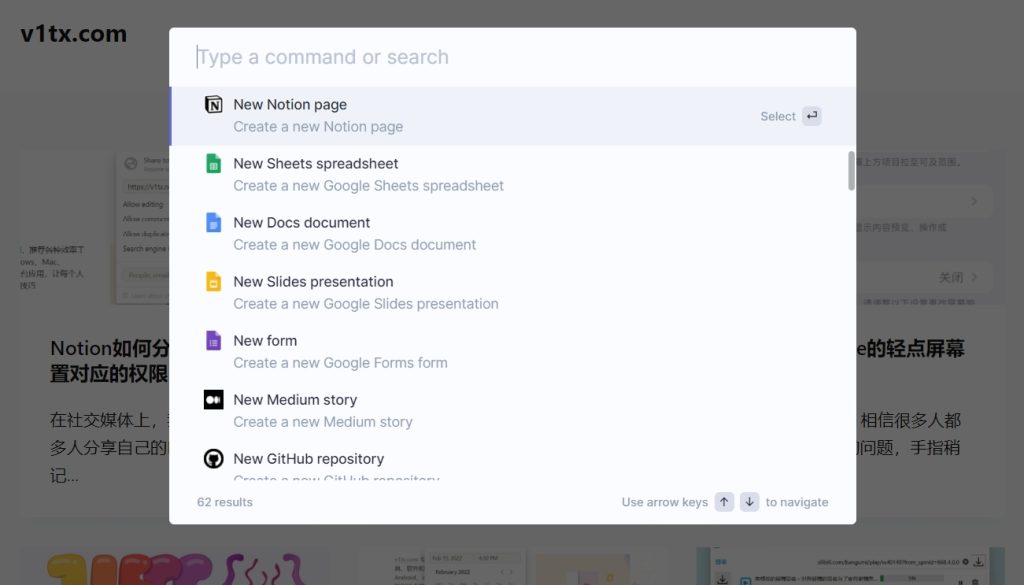Click 'Create a new Notion page' description
The height and width of the screenshot is (585, 1024).
pyautogui.click(x=318, y=127)
